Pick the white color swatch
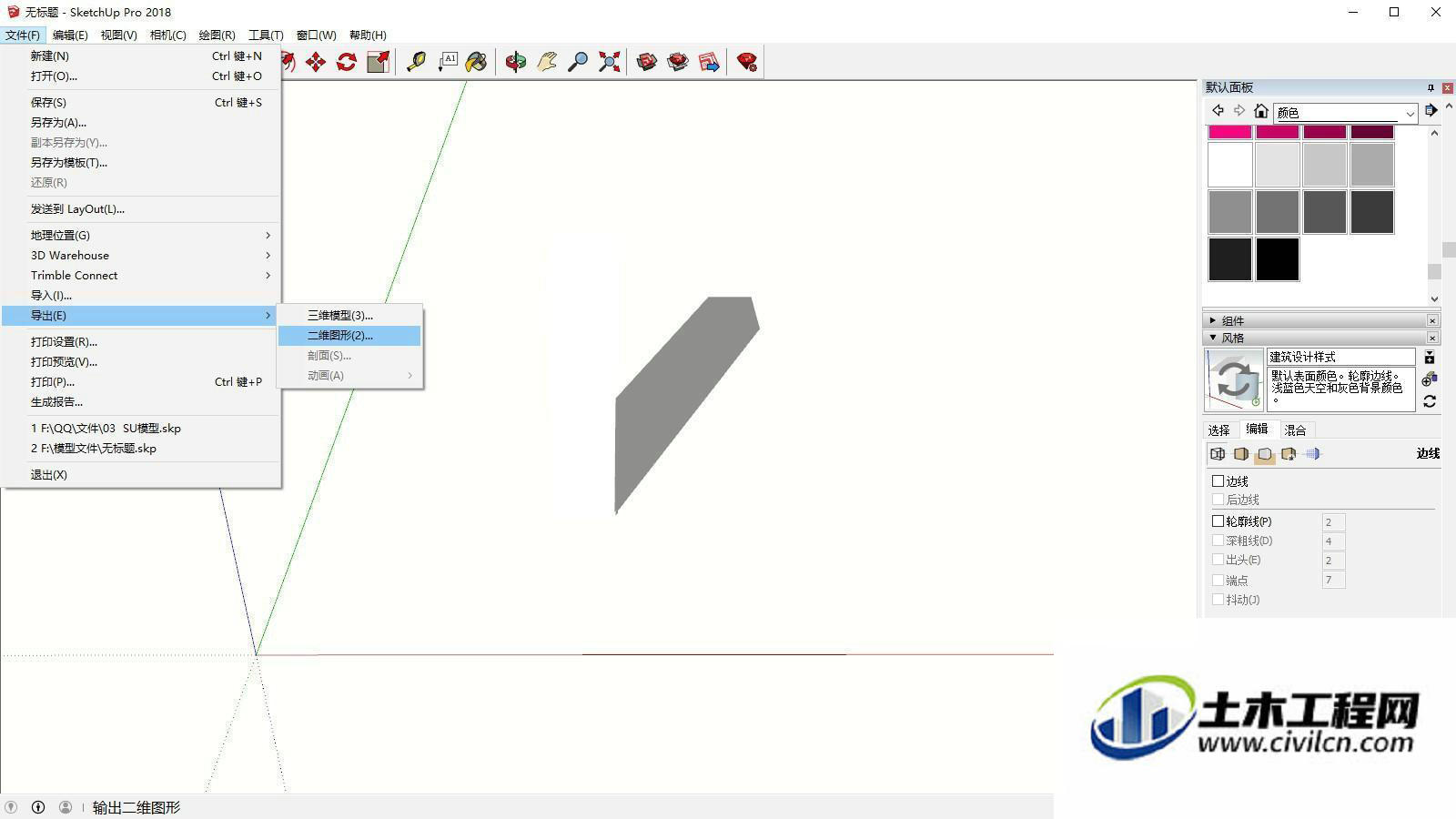This screenshot has width=1456, height=819. (1230, 165)
